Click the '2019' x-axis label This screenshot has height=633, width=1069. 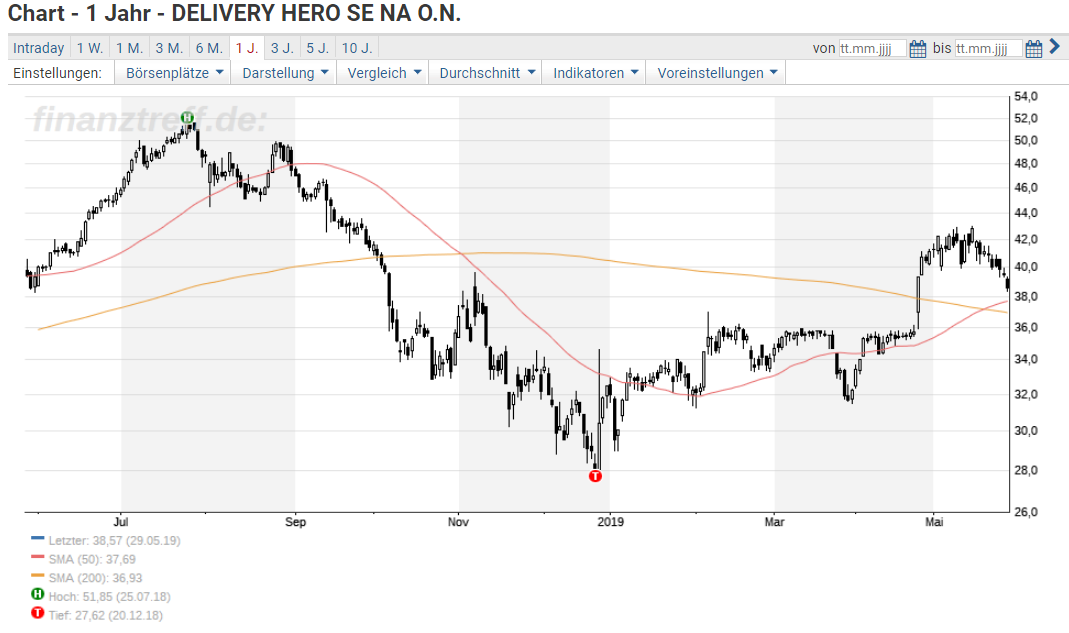pos(610,522)
